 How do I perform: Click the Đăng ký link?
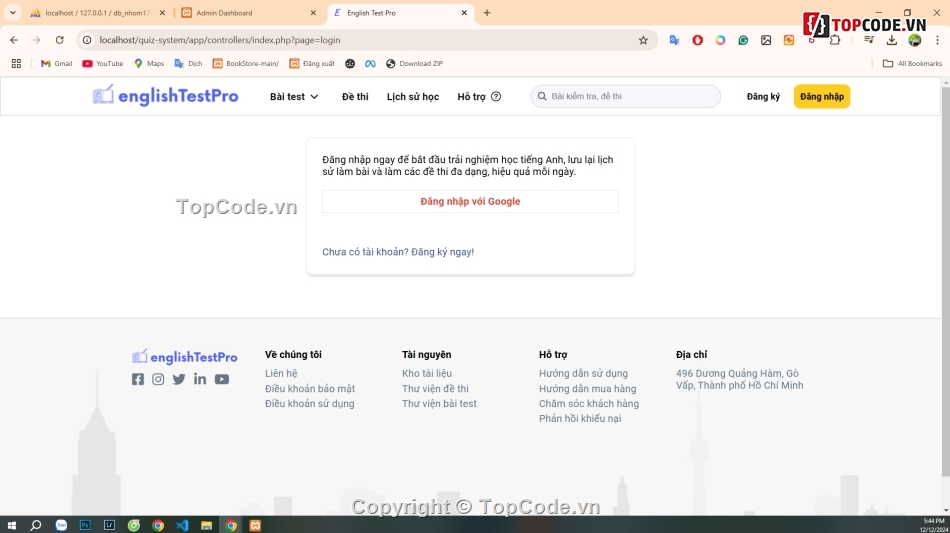(x=763, y=96)
